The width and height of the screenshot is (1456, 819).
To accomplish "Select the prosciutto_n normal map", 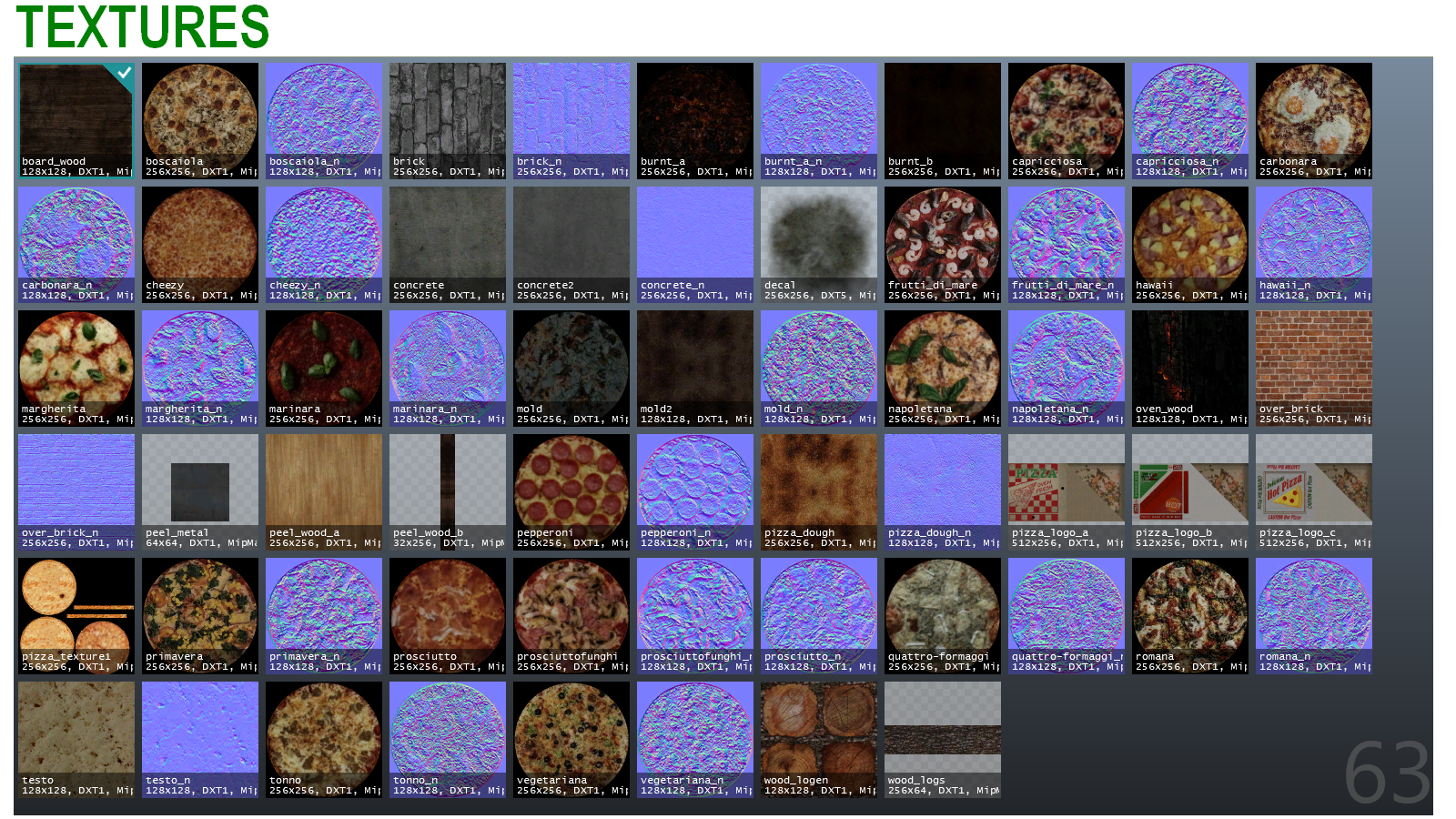I will click(819, 616).
